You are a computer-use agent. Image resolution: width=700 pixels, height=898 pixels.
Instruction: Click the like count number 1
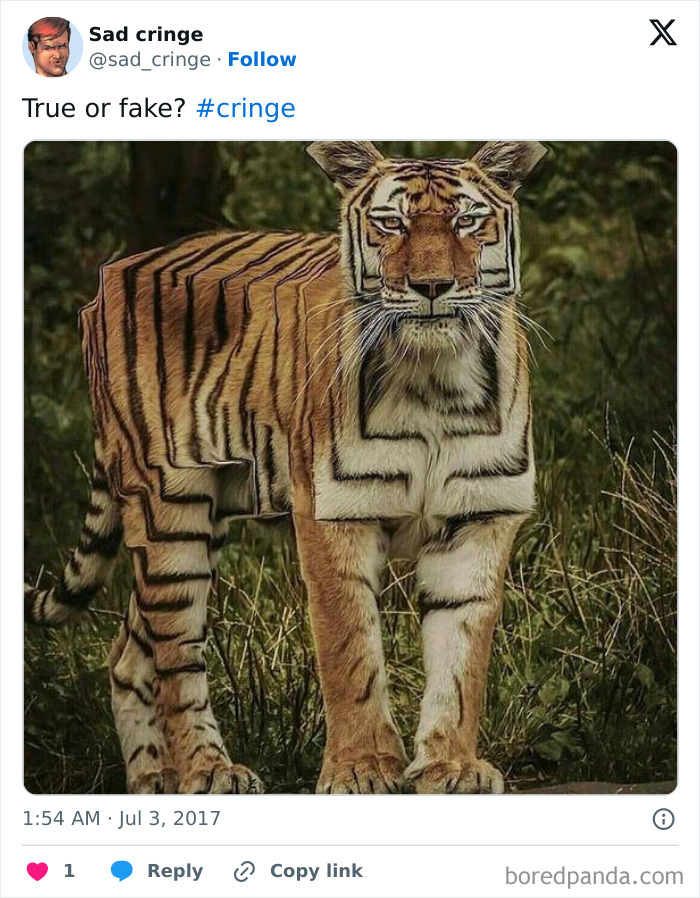69,871
